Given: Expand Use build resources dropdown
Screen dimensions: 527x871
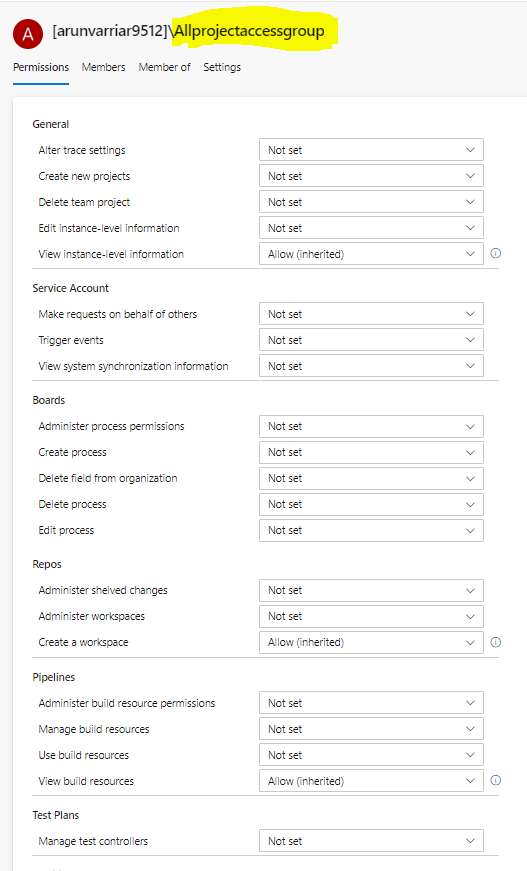Looking at the screenshot, I should point(372,755).
